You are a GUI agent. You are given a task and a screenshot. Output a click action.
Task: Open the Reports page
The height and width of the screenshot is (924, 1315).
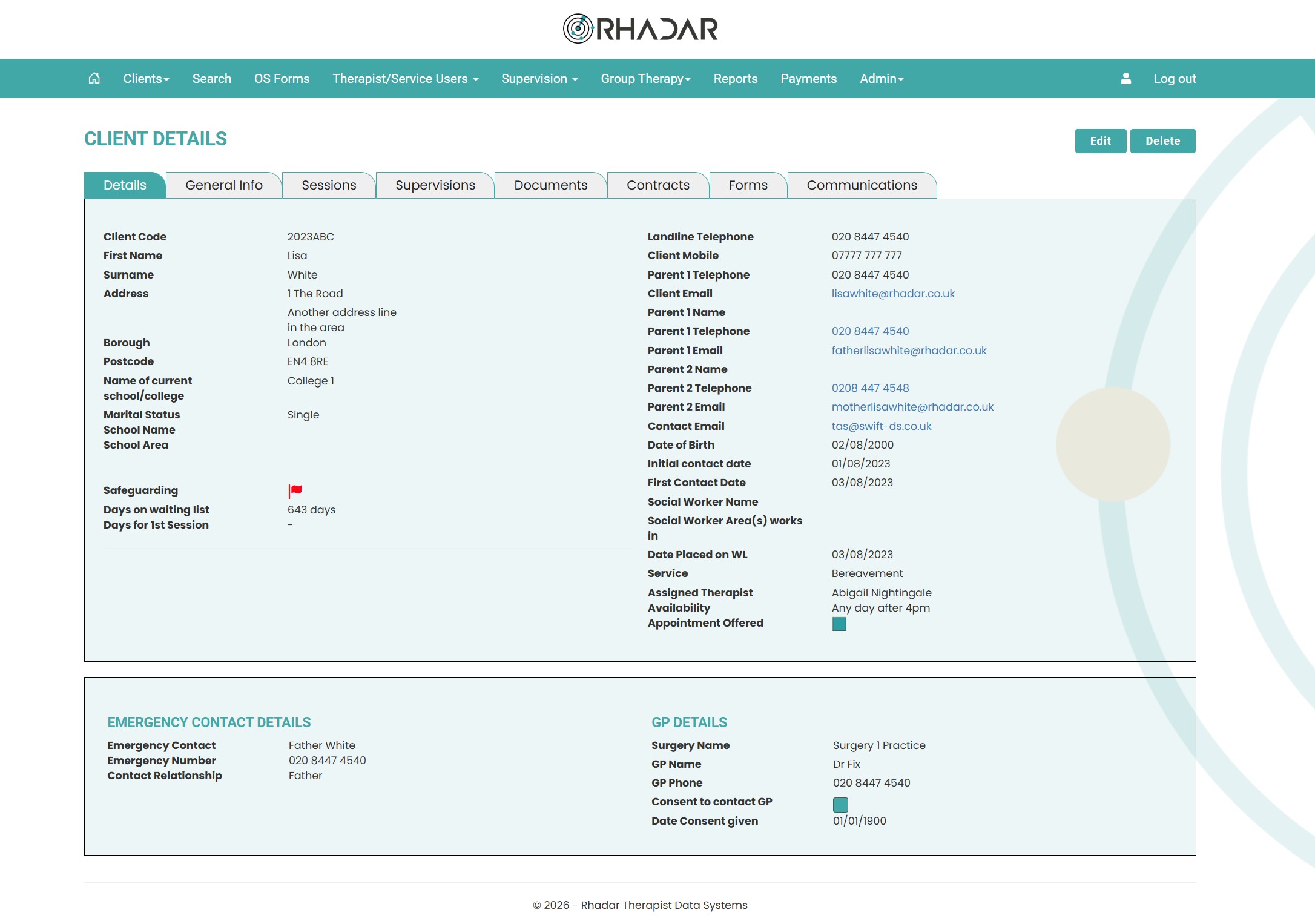736,79
